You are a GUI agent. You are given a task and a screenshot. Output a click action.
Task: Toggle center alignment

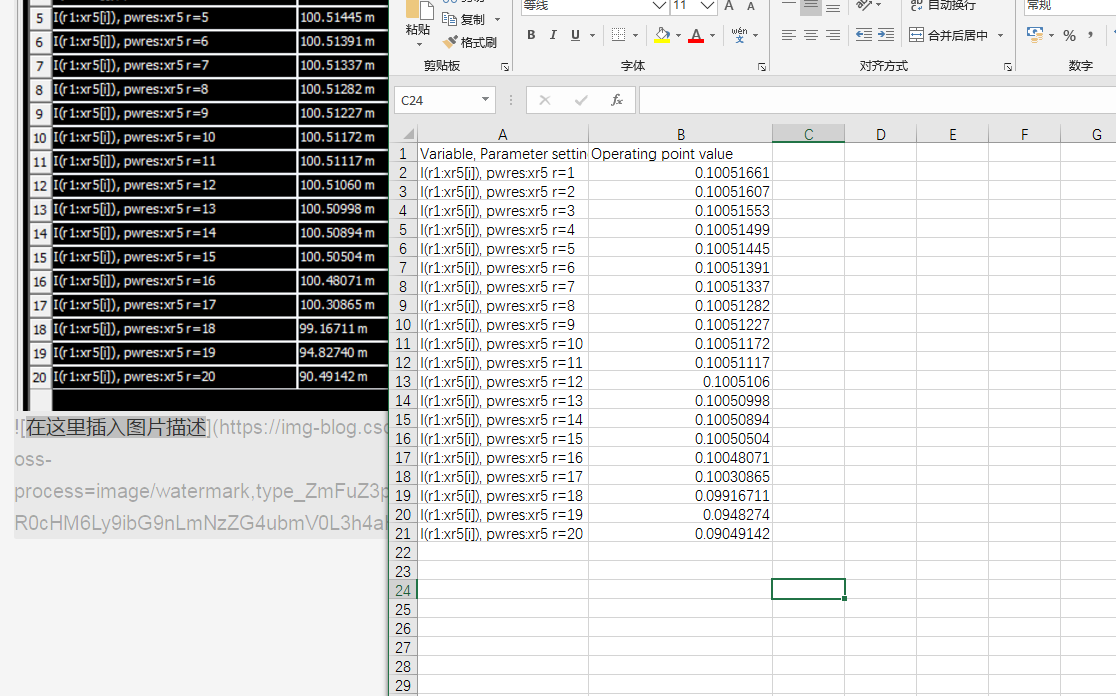click(810, 34)
